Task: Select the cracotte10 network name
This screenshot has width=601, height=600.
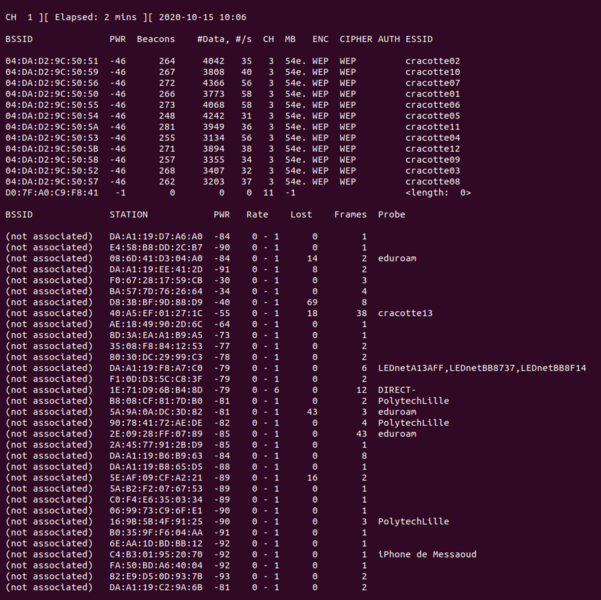Action: coord(432,72)
